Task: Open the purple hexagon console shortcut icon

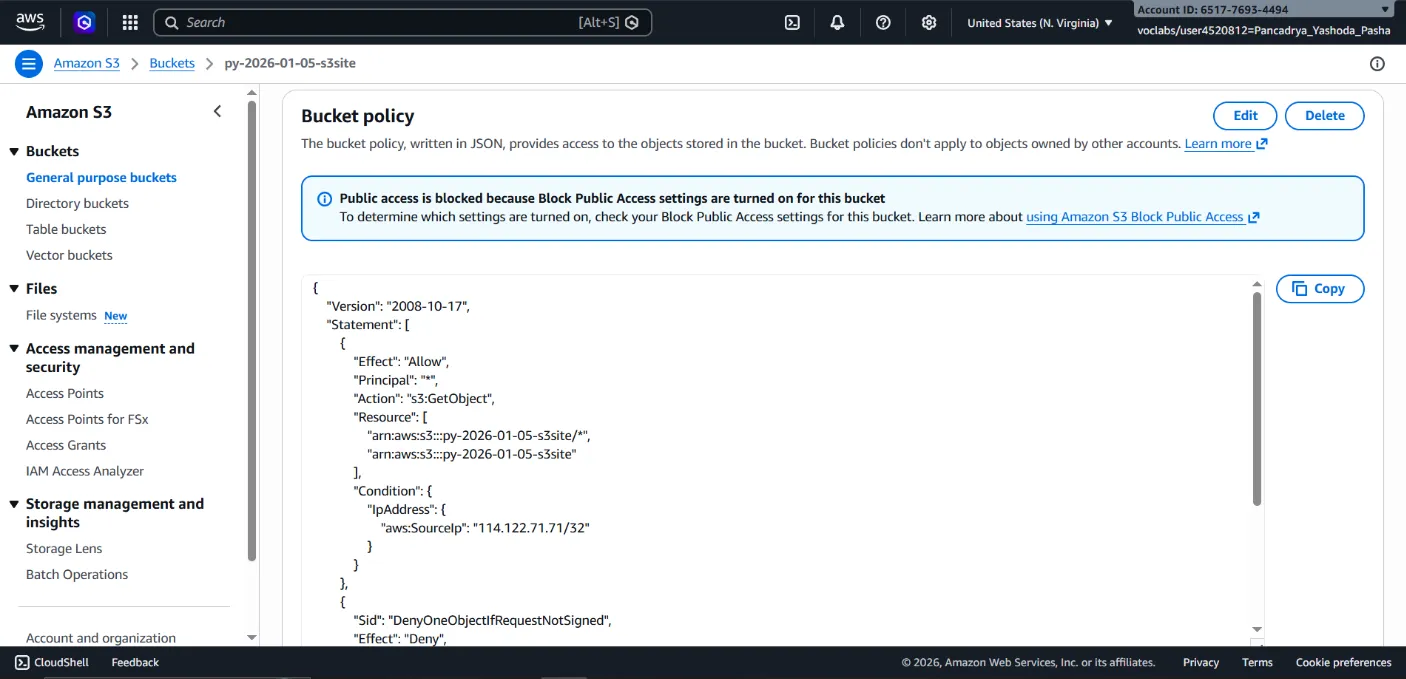Action: (x=85, y=22)
